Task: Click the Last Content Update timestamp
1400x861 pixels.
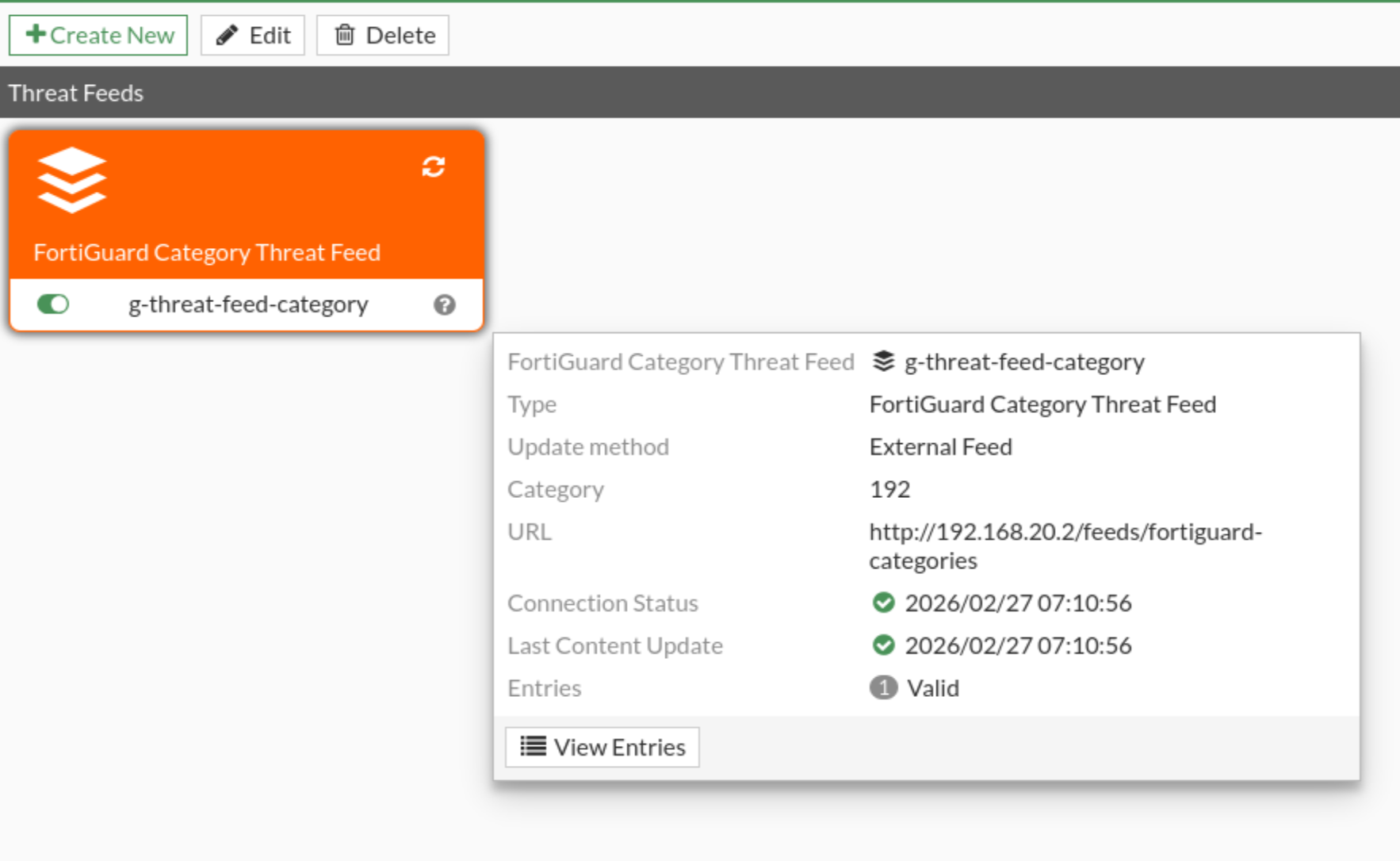Action: 1018,645
